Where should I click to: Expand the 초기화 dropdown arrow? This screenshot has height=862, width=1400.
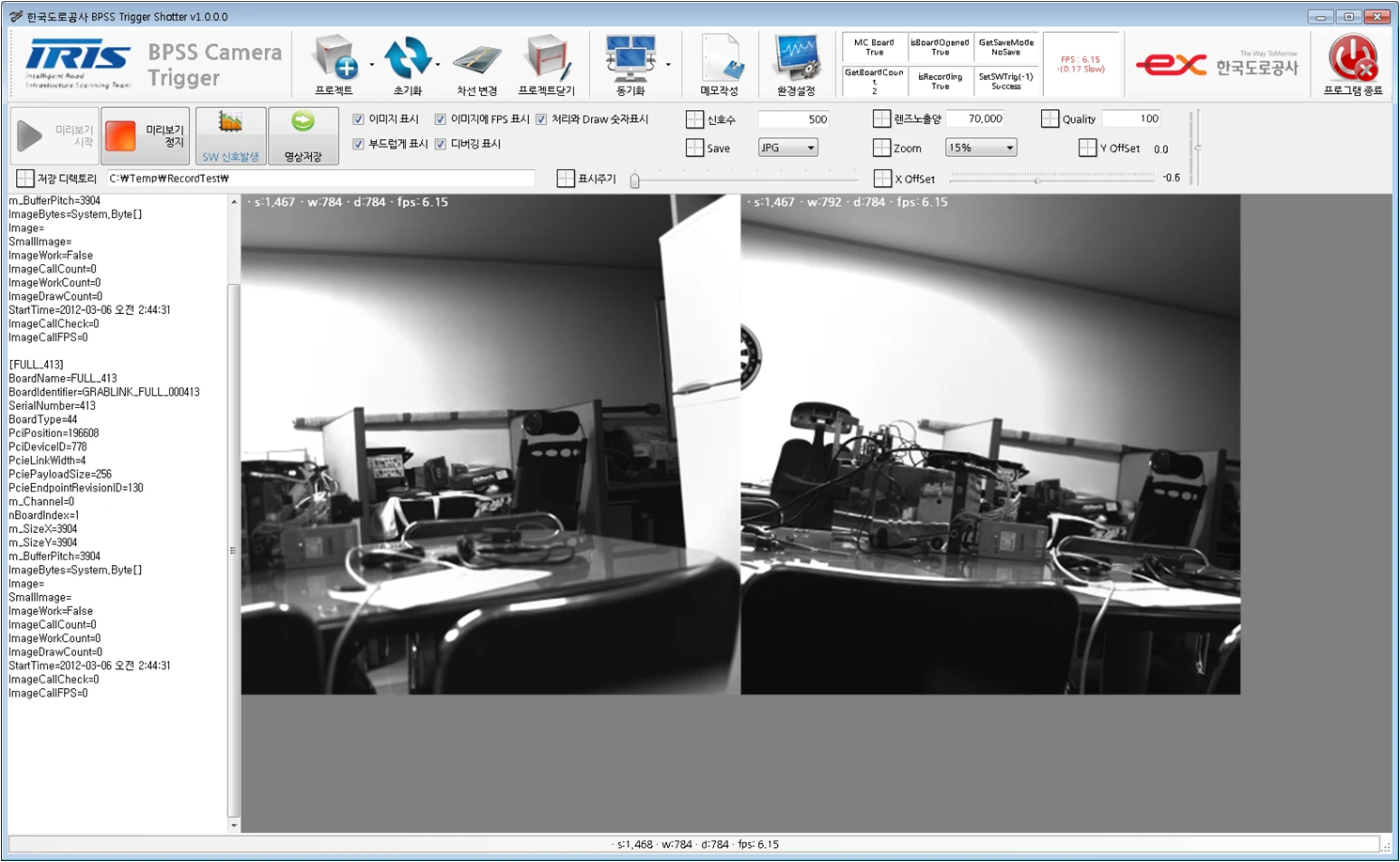click(x=438, y=65)
